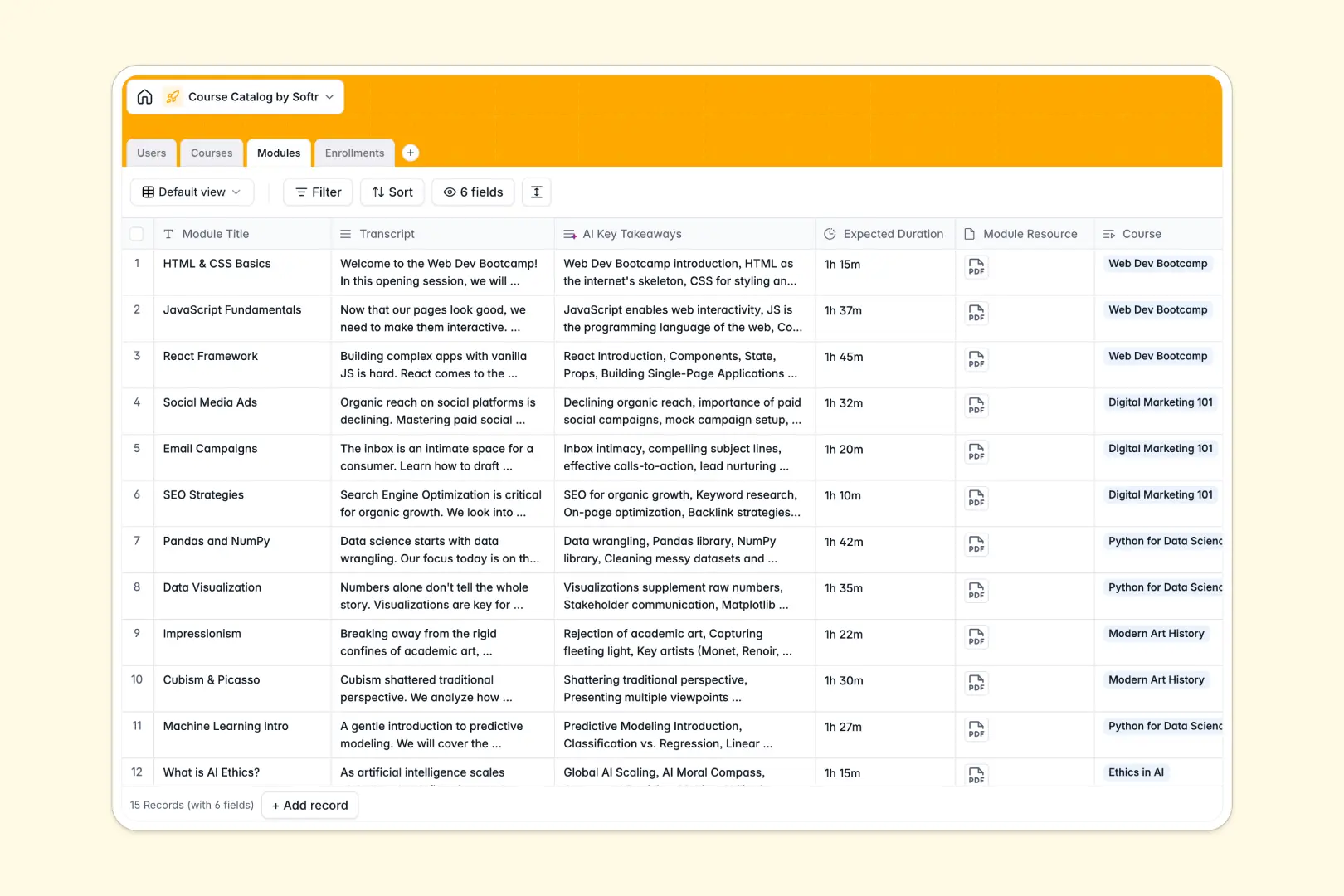Expand the Course Catalog by Softr dropdown
The image size is (1344, 896).
329,96
